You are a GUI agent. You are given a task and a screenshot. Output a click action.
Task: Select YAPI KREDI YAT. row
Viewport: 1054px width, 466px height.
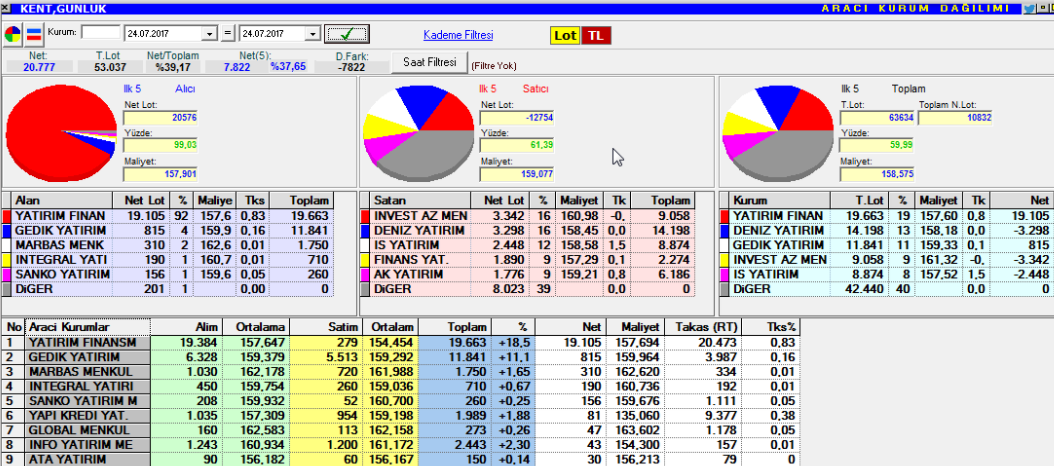pyautogui.click(x=402, y=415)
